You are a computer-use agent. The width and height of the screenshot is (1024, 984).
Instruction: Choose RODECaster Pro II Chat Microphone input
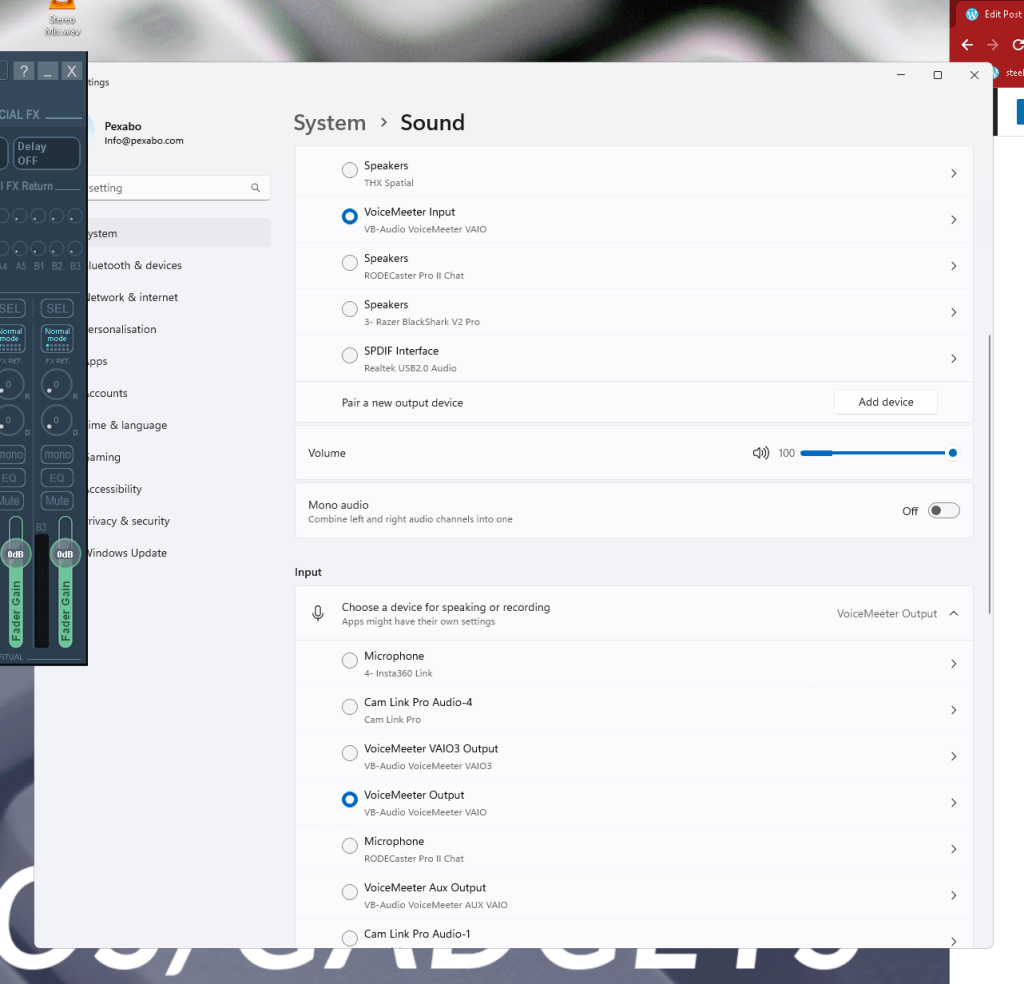tap(349, 846)
